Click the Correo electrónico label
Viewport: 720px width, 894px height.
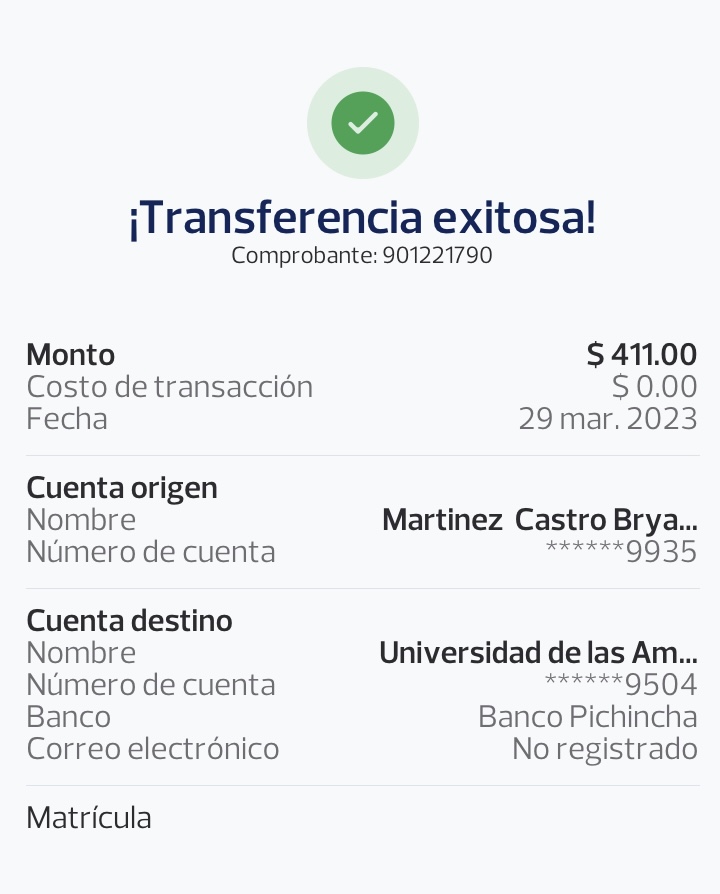tap(152, 748)
